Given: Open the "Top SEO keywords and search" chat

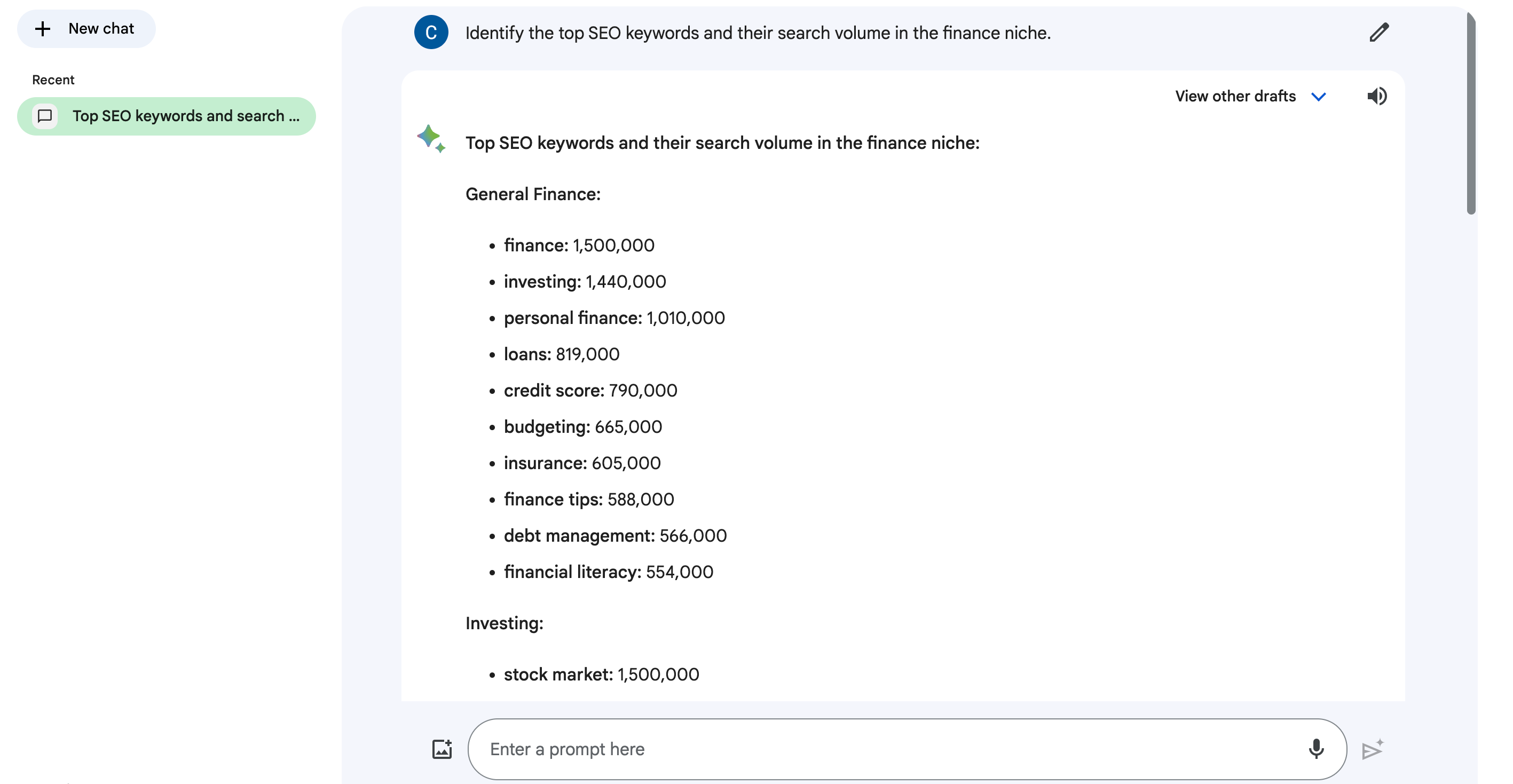Looking at the screenshot, I should tap(186, 116).
